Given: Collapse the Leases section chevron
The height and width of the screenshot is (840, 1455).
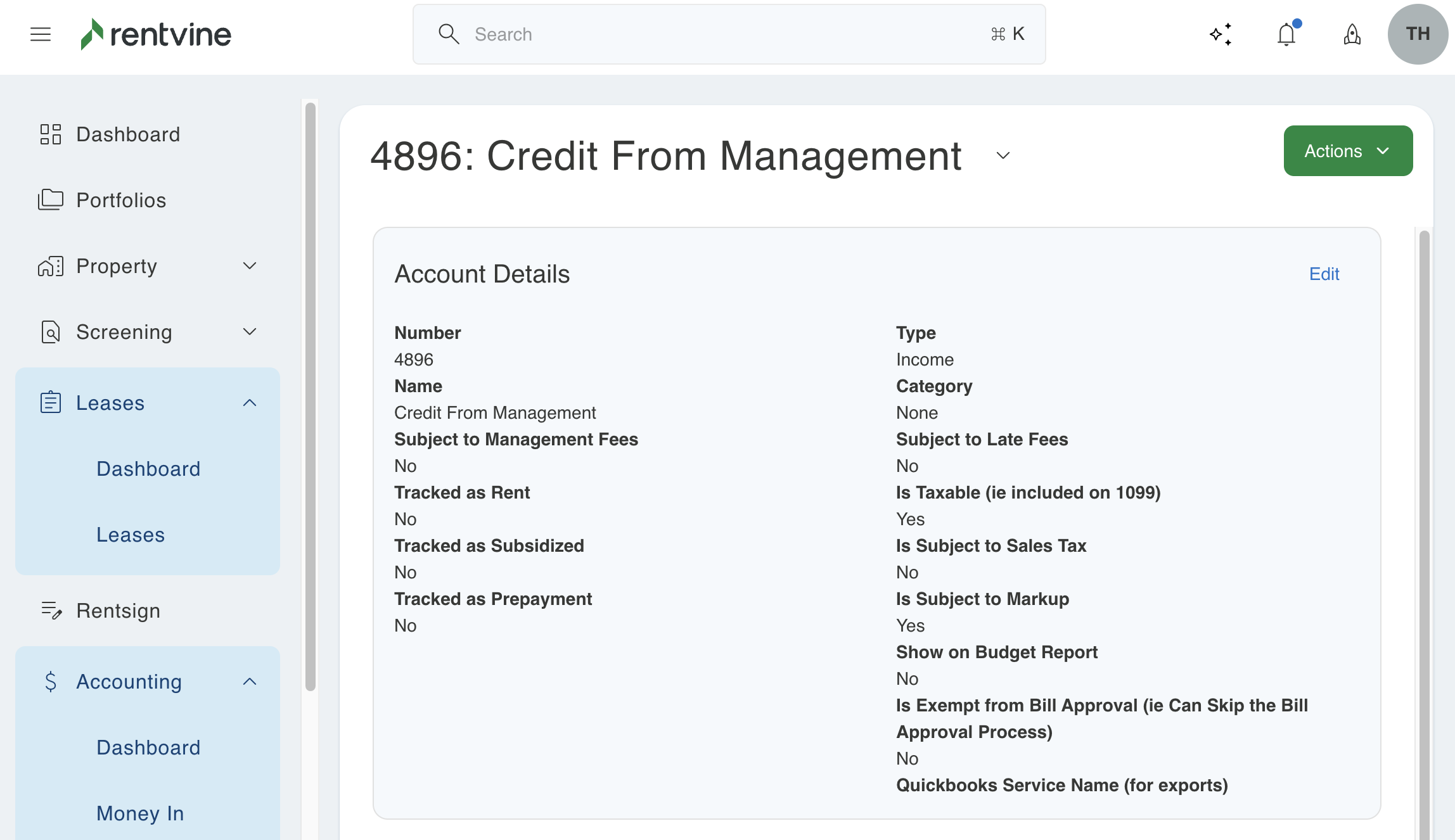Looking at the screenshot, I should pos(250,403).
